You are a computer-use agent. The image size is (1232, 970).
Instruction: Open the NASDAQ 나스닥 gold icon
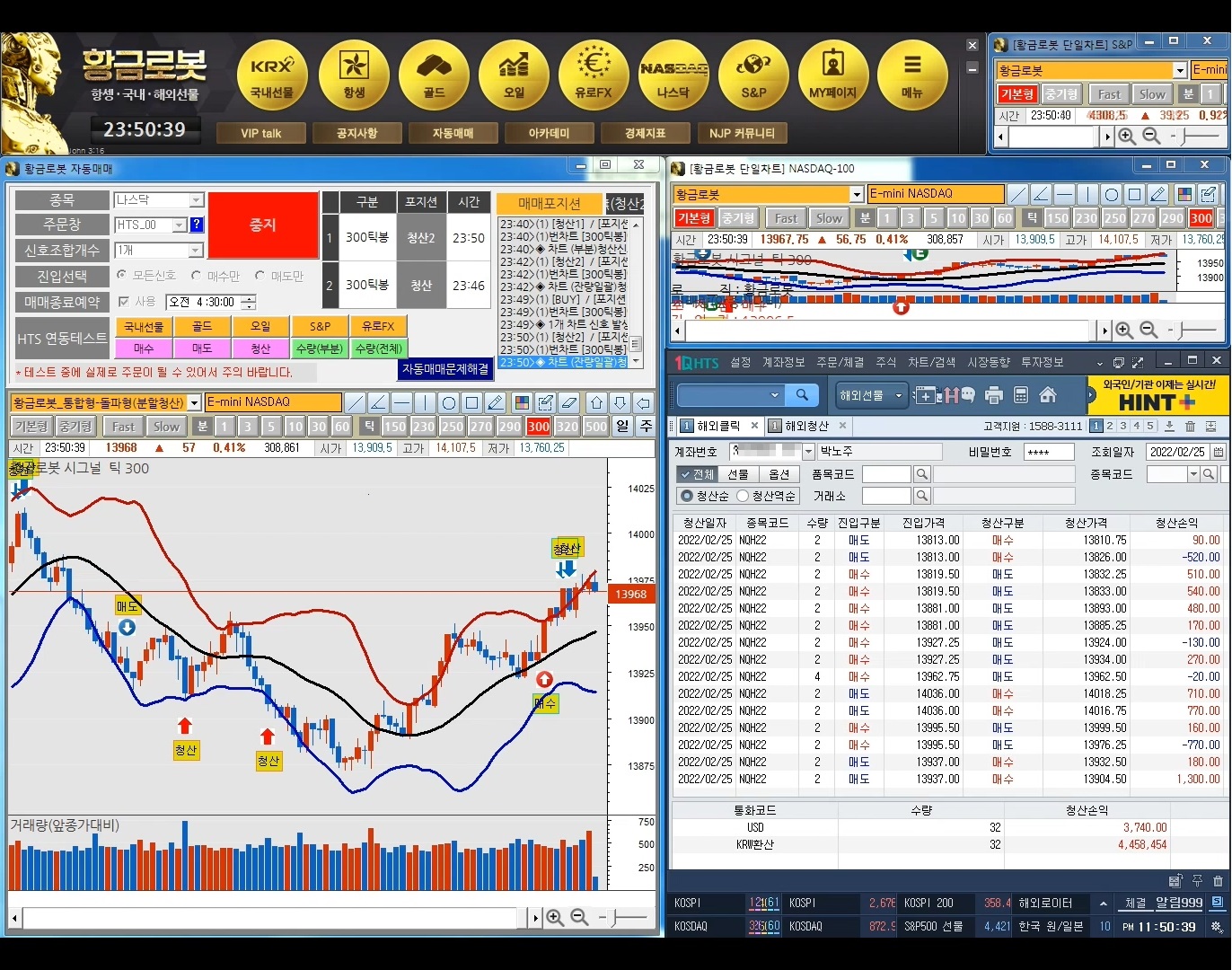673,75
